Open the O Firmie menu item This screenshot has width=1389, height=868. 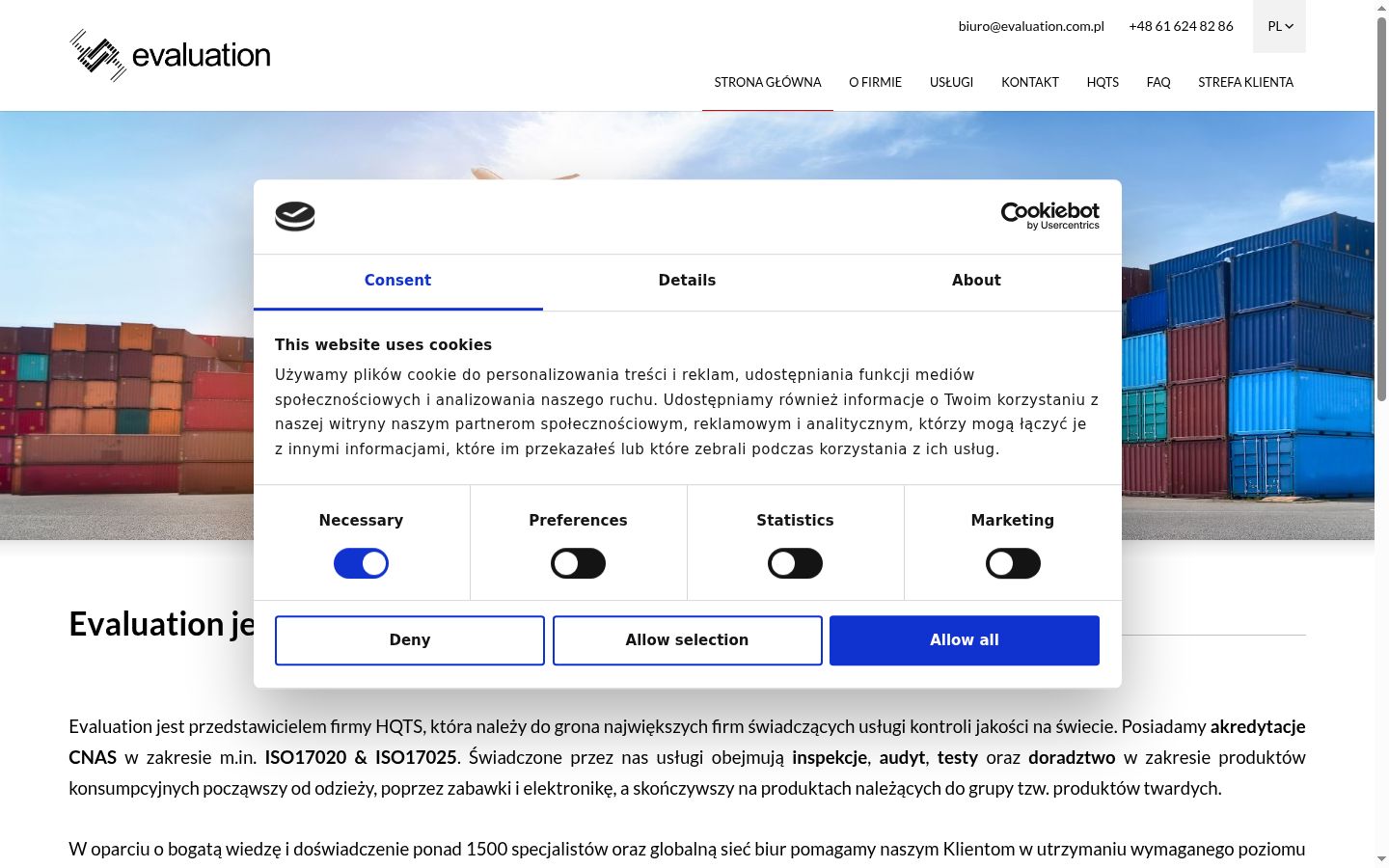pos(875,82)
